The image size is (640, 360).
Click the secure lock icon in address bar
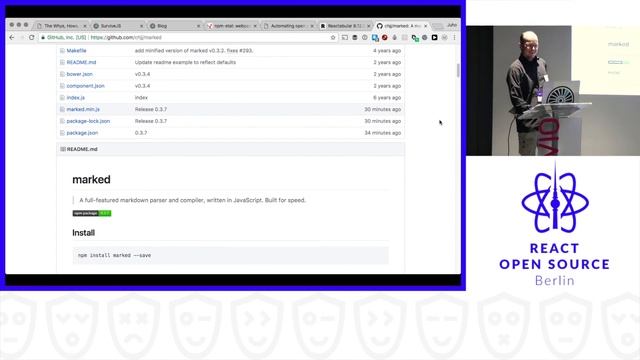43,37
